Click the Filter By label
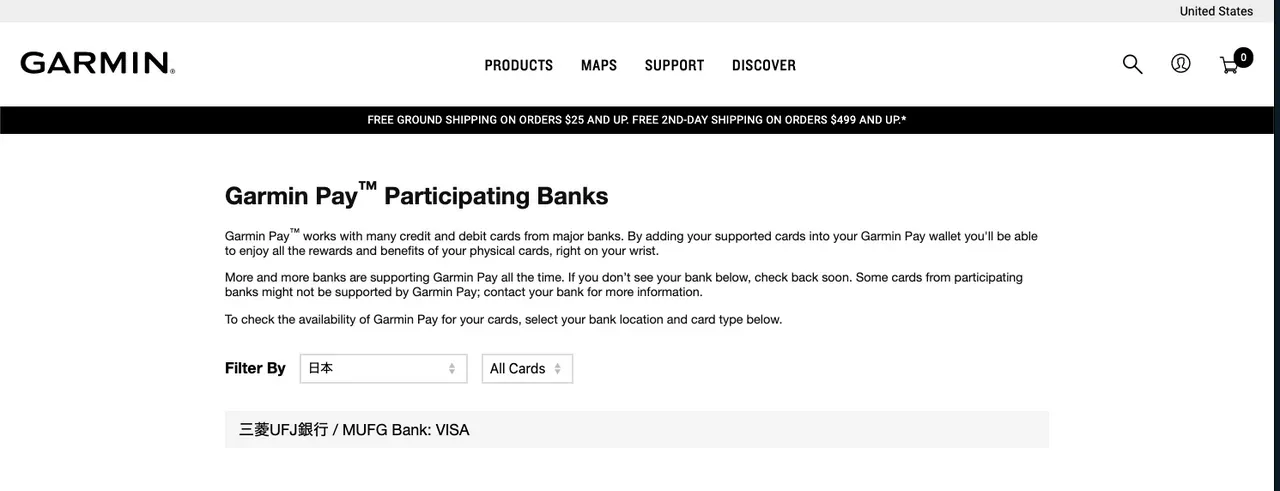The width and height of the screenshot is (1280, 491). pyautogui.click(x=255, y=368)
